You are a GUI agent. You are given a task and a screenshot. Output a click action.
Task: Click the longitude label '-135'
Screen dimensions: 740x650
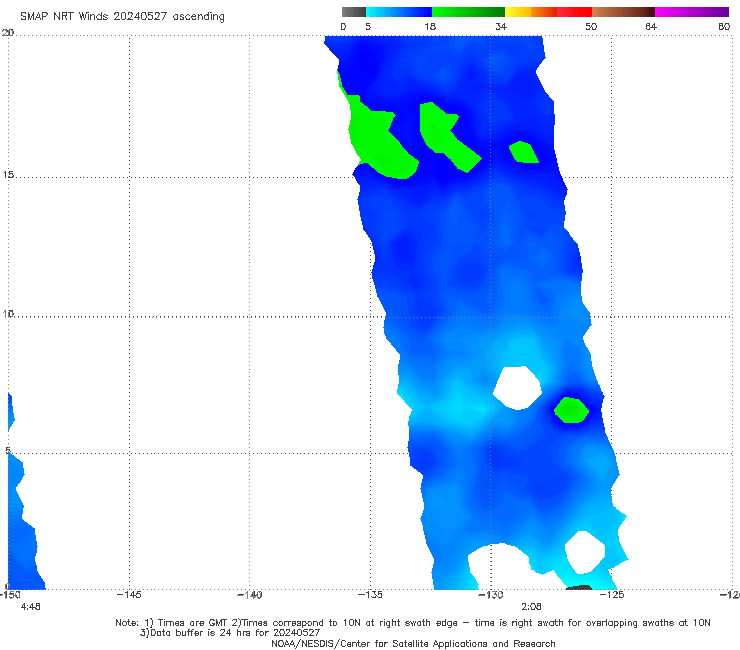[x=370, y=595]
